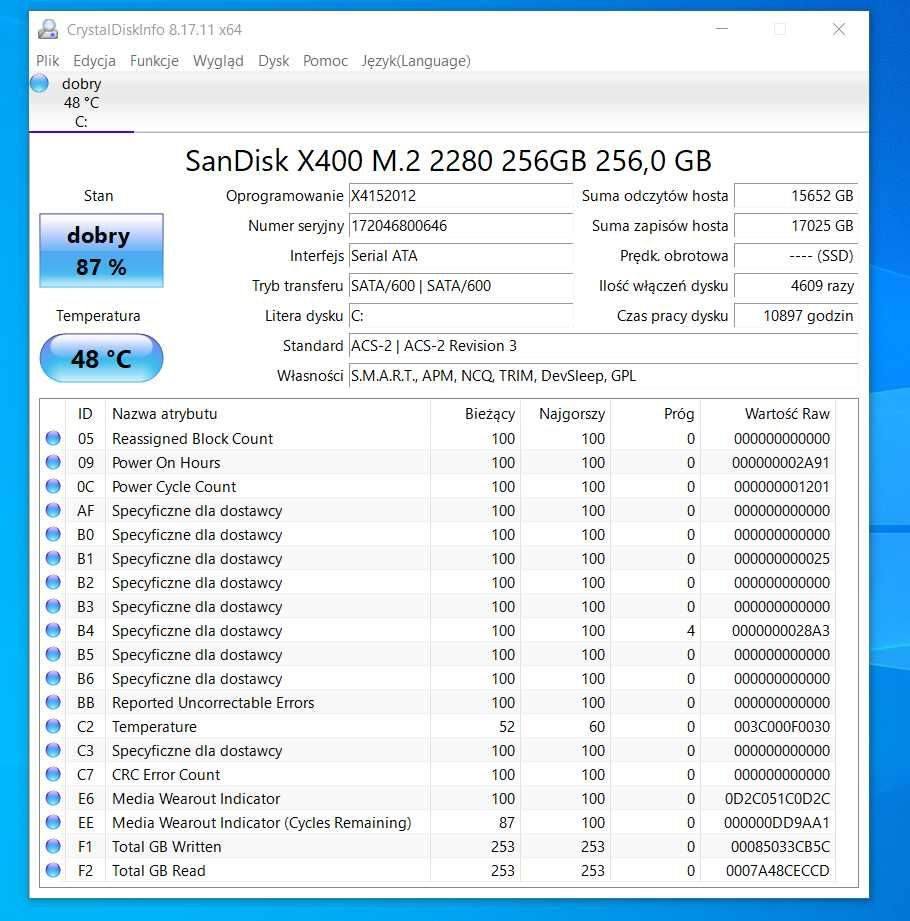Click the 'Stan' label above health status

[98, 196]
